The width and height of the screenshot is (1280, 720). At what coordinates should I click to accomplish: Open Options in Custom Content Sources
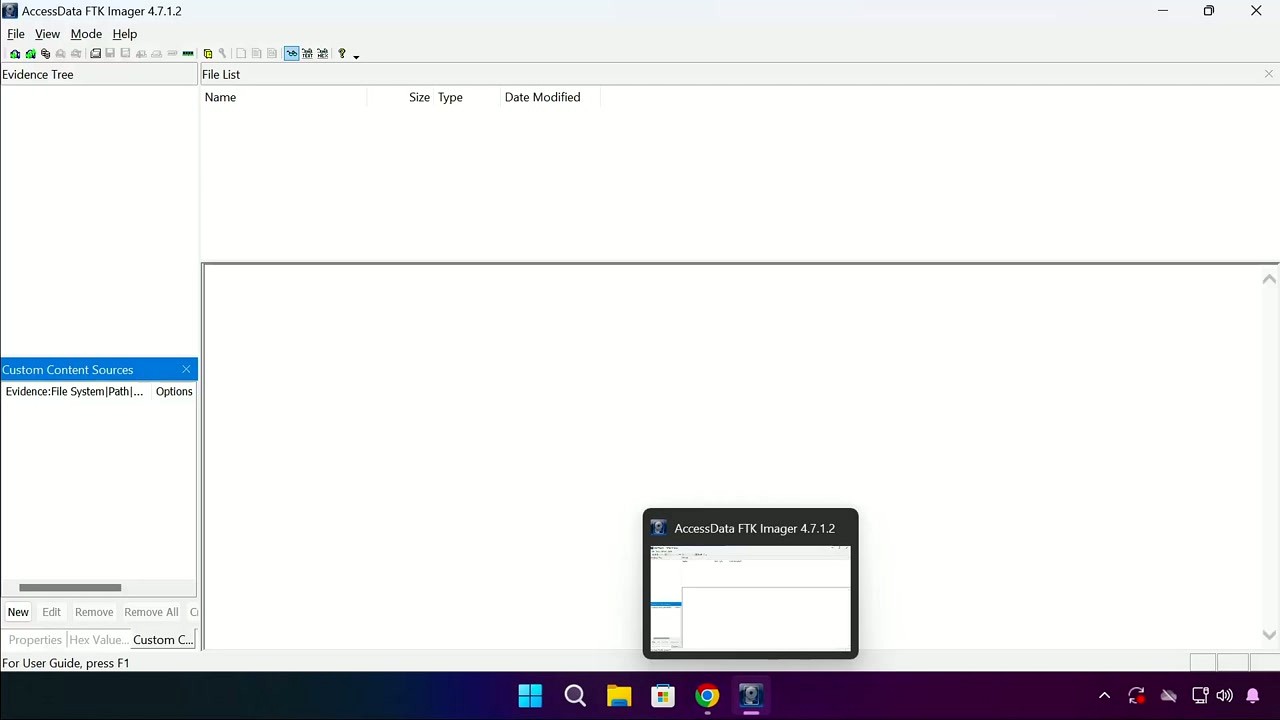point(173,391)
